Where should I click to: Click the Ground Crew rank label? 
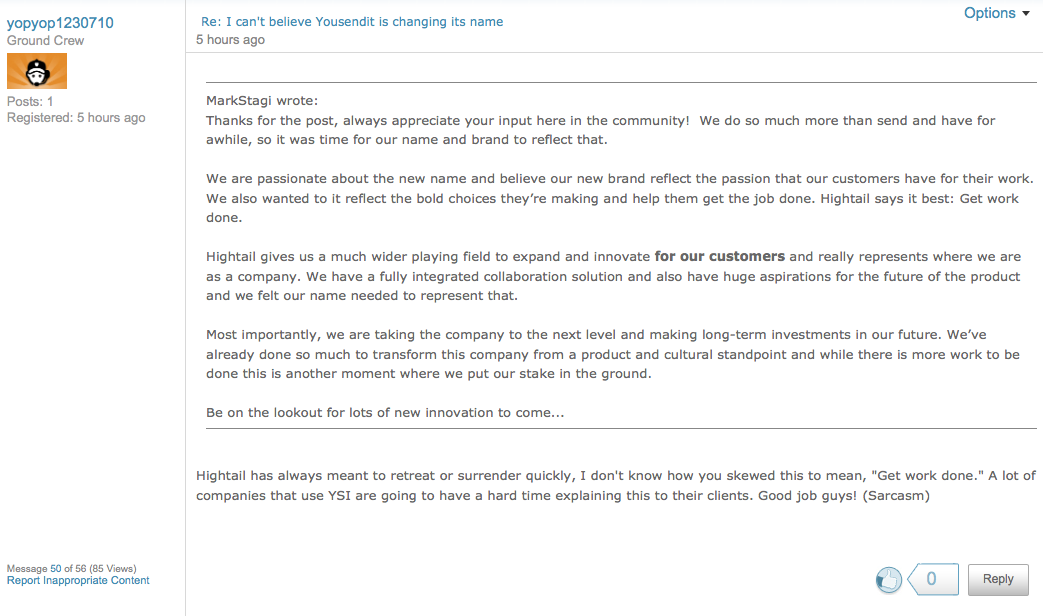click(x=46, y=41)
